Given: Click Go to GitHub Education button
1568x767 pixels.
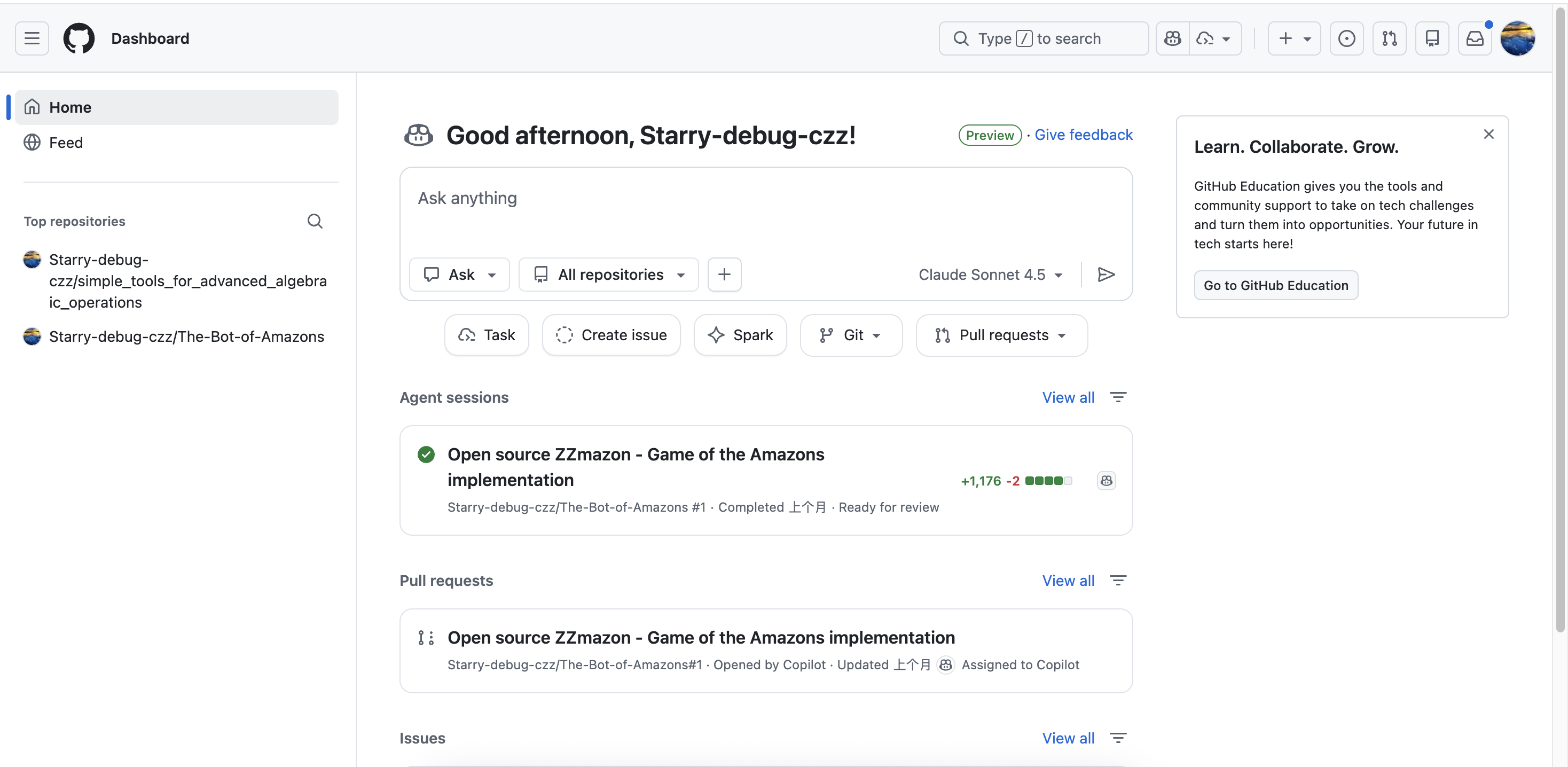Looking at the screenshot, I should tap(1276, 286).
